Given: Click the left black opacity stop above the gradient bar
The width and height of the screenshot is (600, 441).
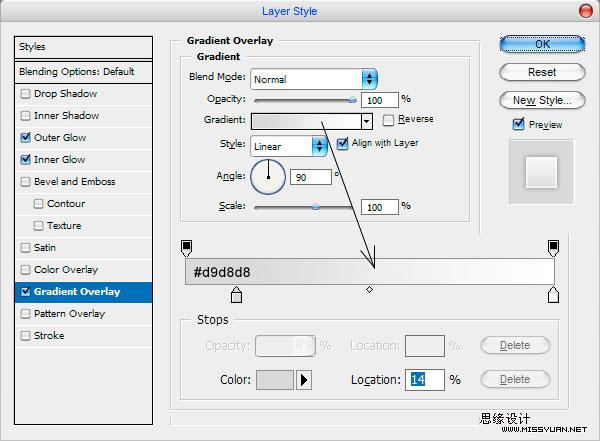Looking at the screenshot, I should pyautogui.click(x=186, y=248).
